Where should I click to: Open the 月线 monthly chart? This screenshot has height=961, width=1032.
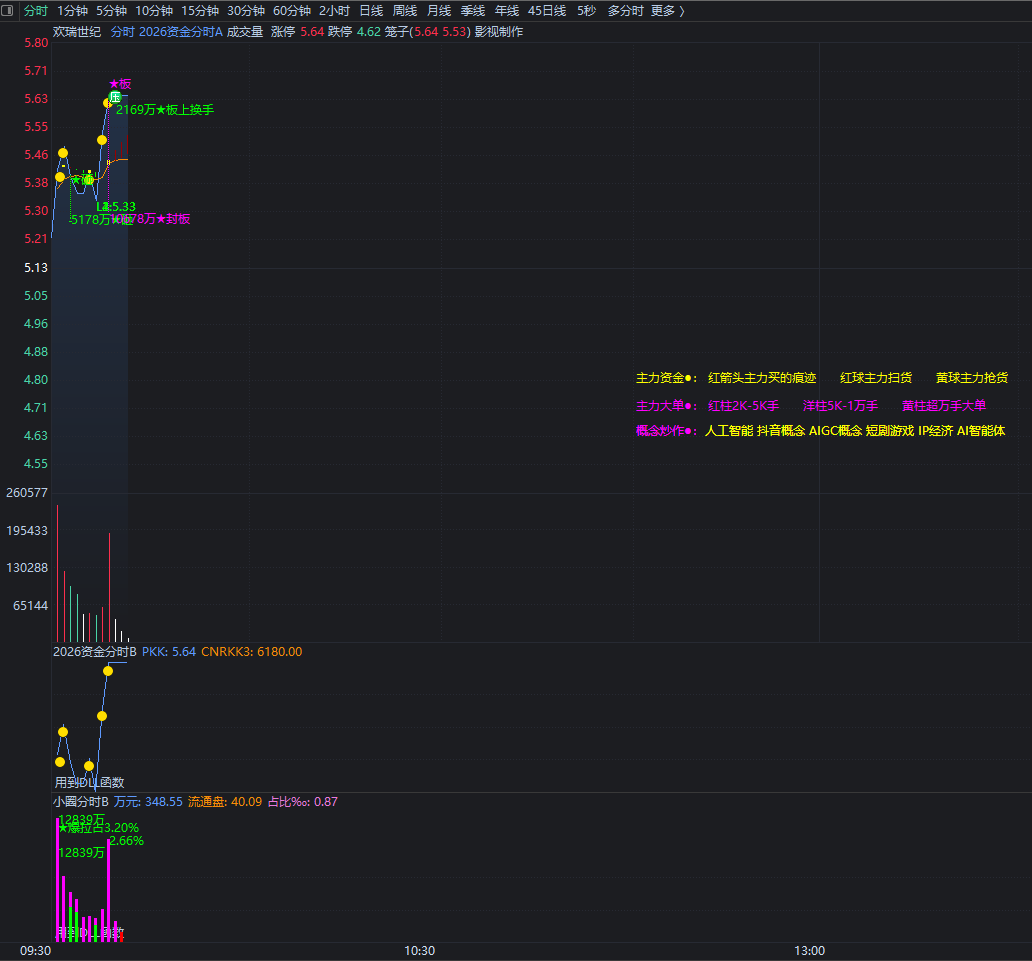(x=439, y=11)
